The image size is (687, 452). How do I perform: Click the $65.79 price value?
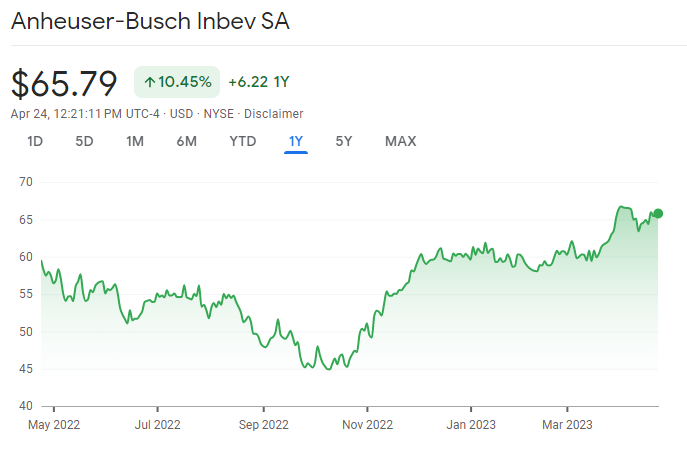64,83
